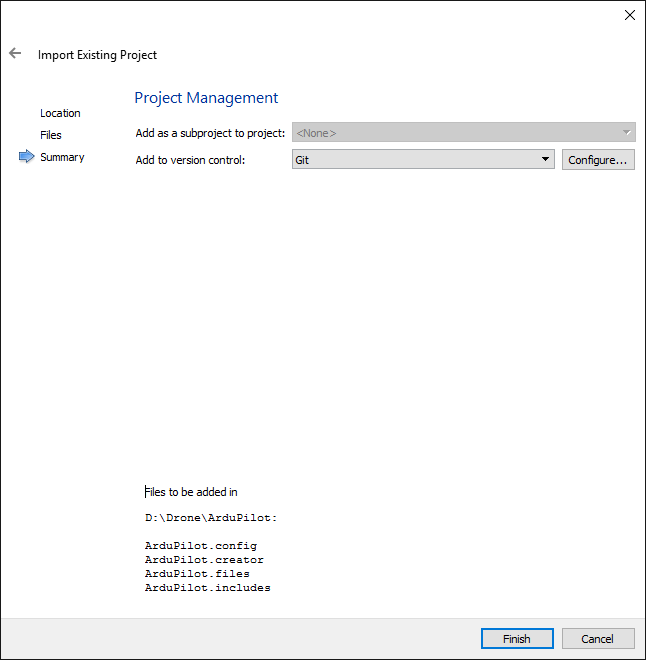Click the disabled <None> subproject combo box

[463, 133]
